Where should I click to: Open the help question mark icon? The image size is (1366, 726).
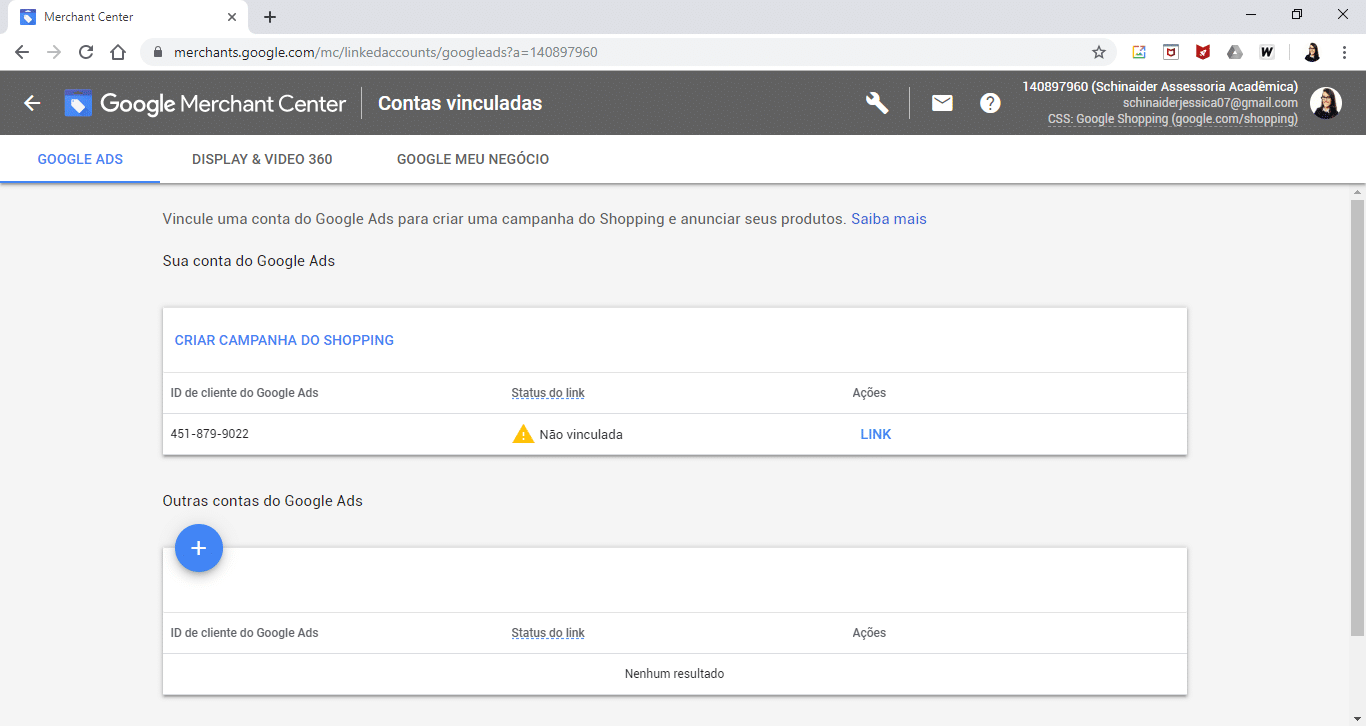(990, 103)
